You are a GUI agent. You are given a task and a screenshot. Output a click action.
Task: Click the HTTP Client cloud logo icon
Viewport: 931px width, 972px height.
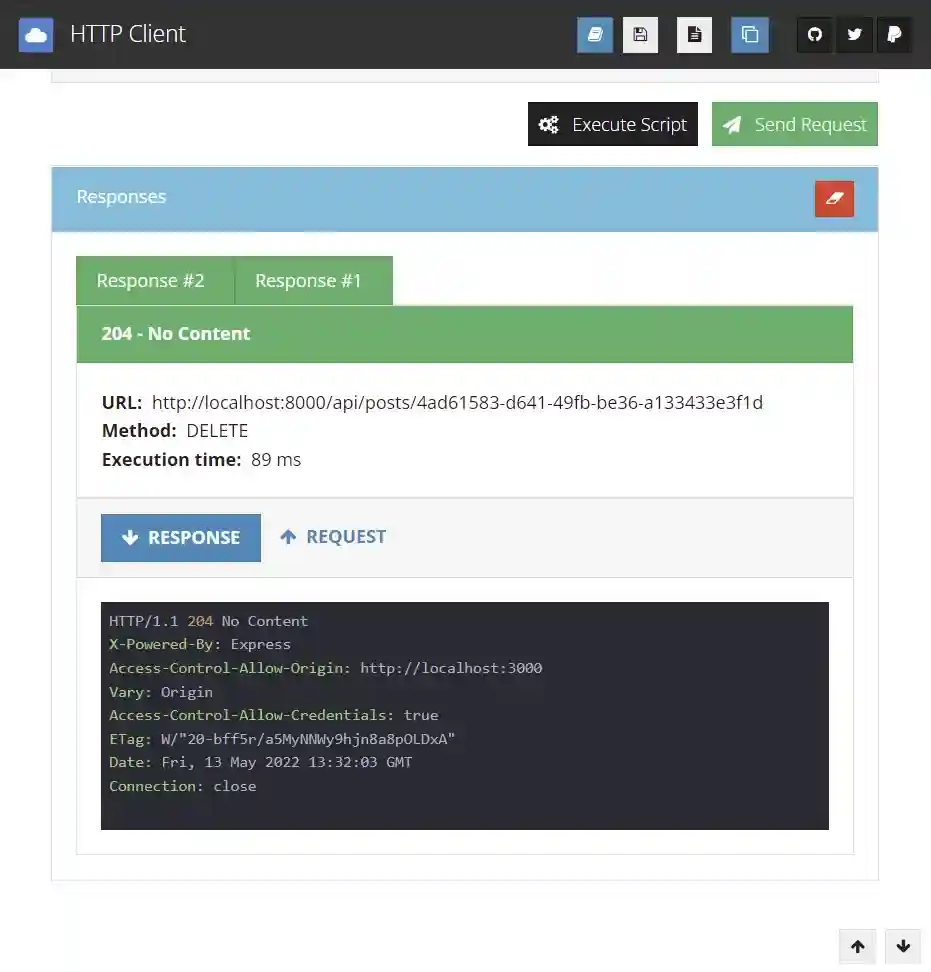(36, 35)
